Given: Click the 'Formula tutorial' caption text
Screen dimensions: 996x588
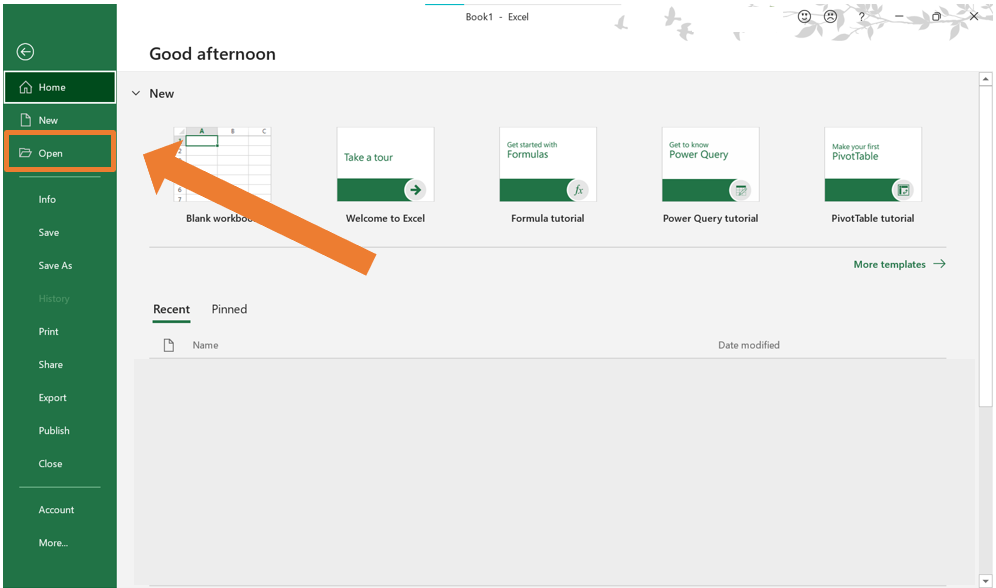Looking at the screenshot, I should [548, 218].
